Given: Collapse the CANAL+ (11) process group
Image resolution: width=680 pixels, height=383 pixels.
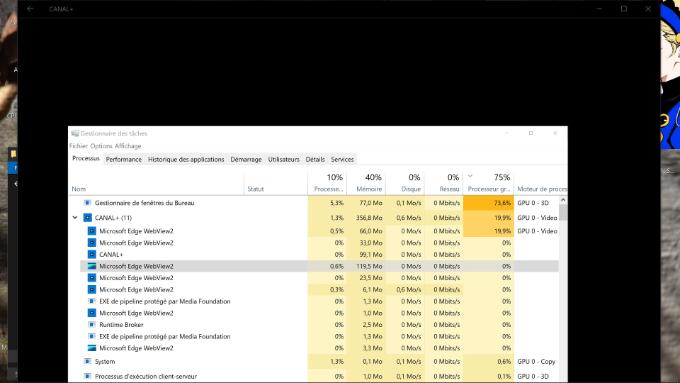Looking at the screenshot, I should (75, 218).
